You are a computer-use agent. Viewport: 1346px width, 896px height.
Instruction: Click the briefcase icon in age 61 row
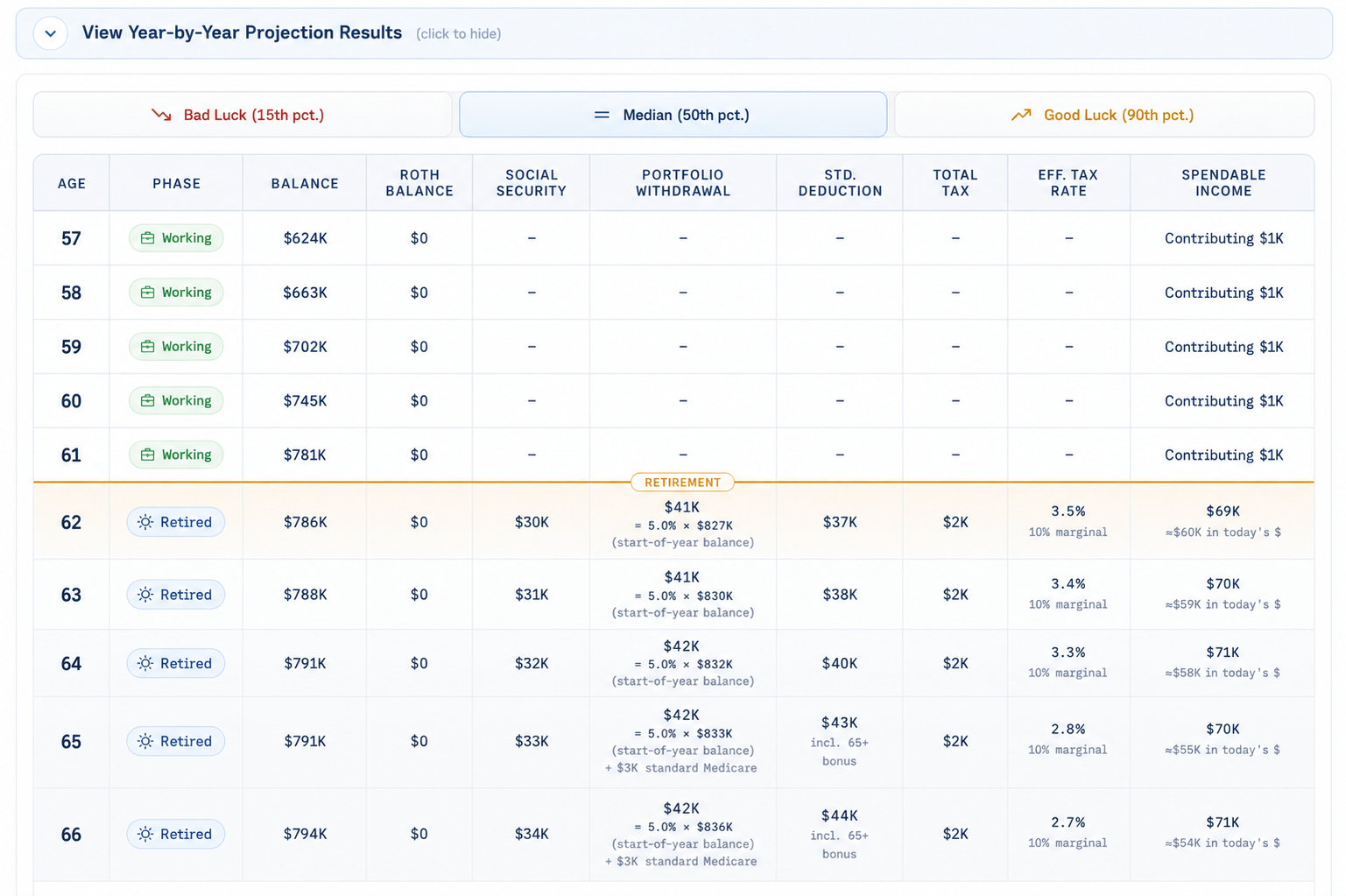(147, 455)
